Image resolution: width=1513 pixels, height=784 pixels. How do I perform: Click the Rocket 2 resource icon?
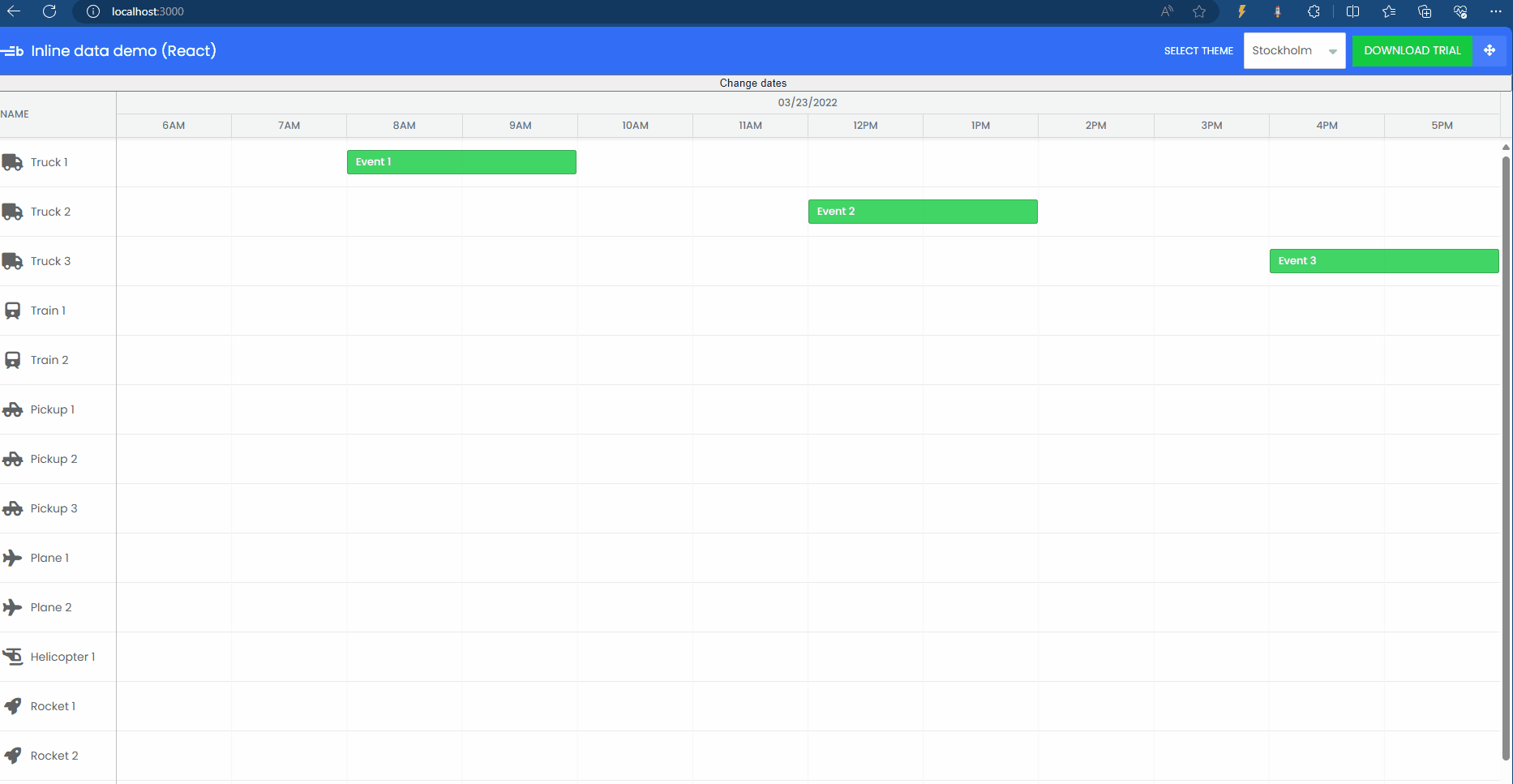pos(11,755)
